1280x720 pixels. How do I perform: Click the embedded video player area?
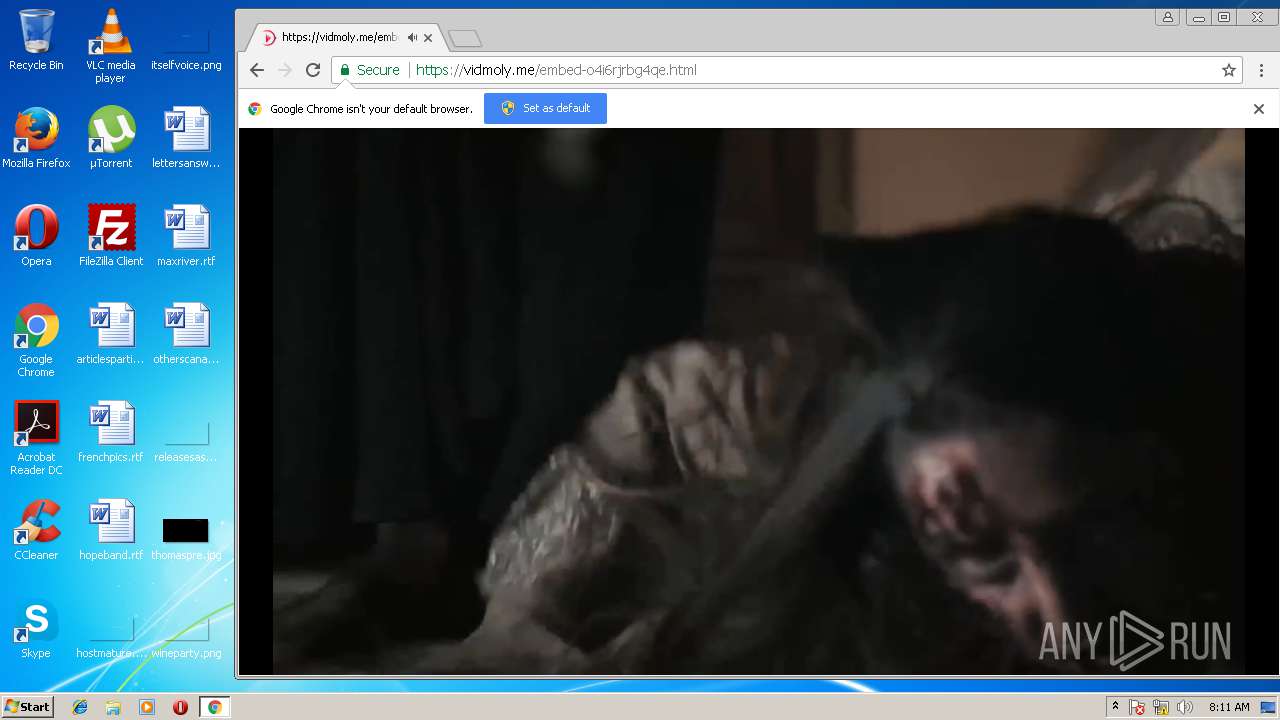point(758,401)
